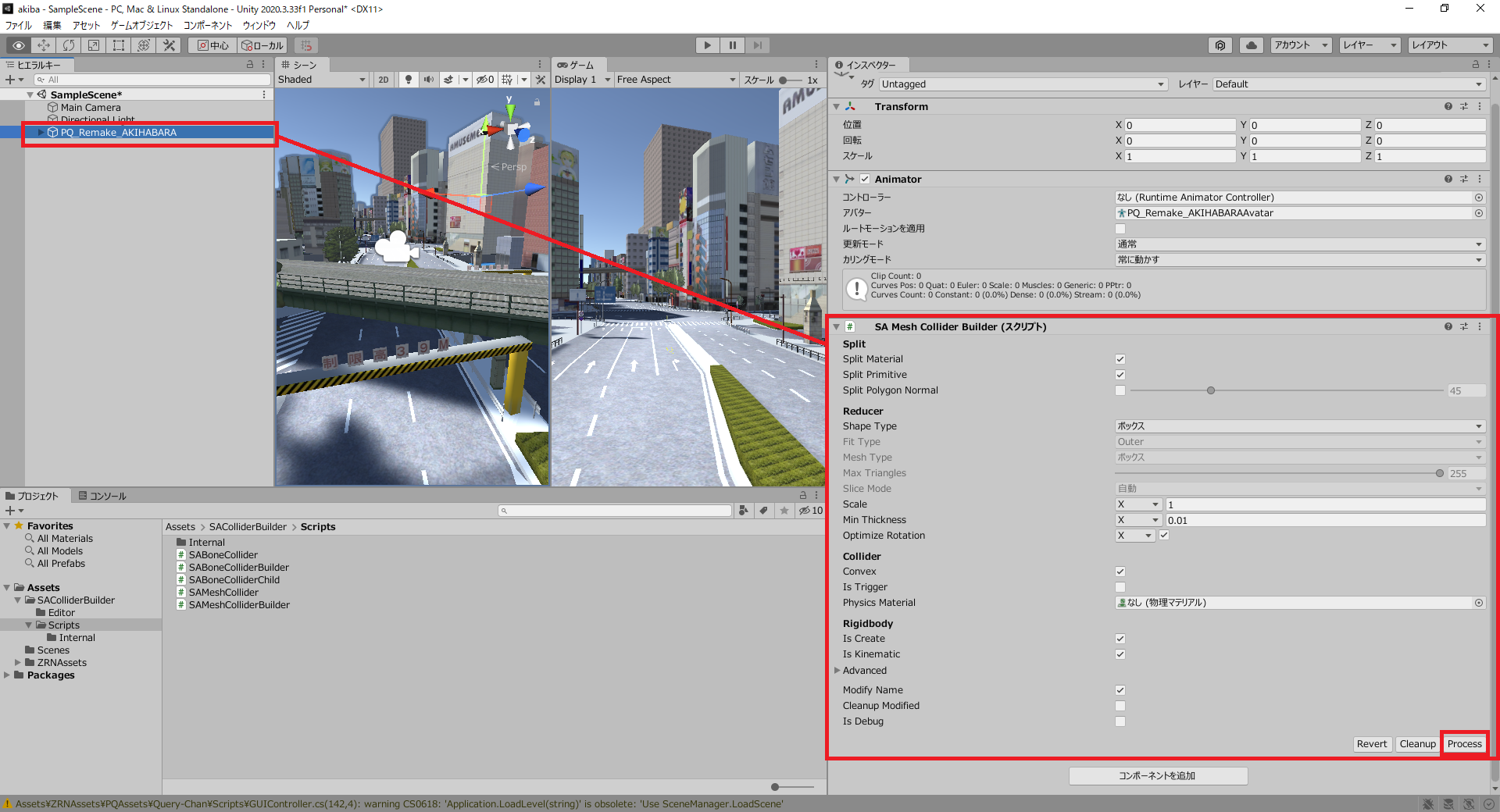Select the Rect Transform tool
The image size is (1500, 812).
118,45
